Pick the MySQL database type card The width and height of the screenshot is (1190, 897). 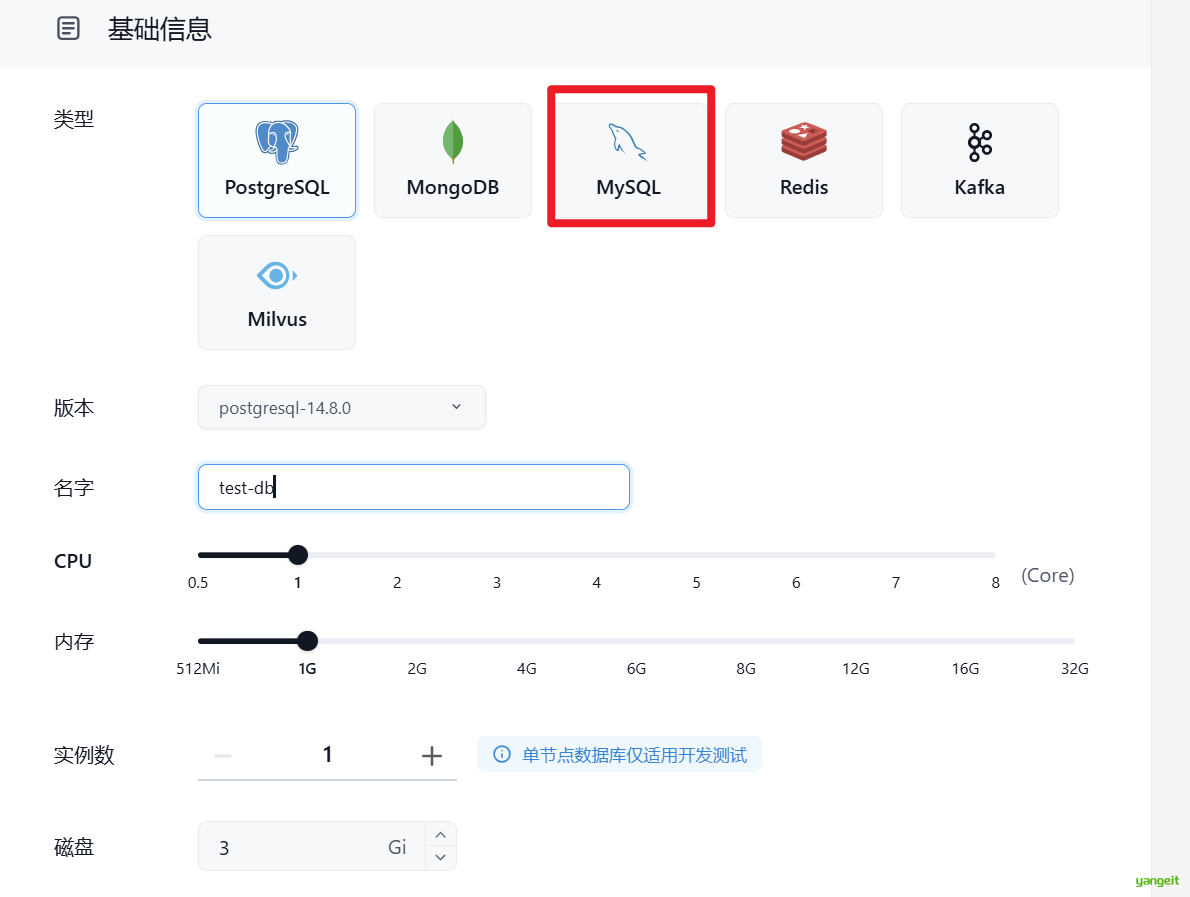point(629,160)
